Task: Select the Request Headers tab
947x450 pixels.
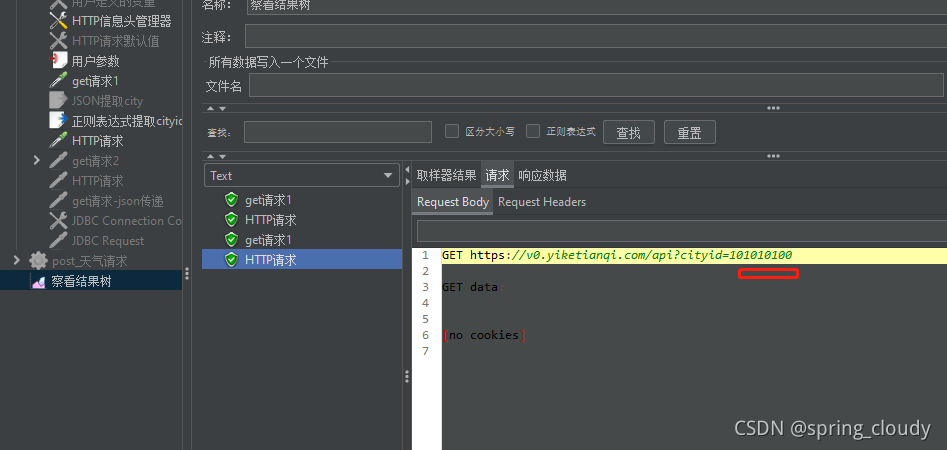Action: click(x=542, y=202)
